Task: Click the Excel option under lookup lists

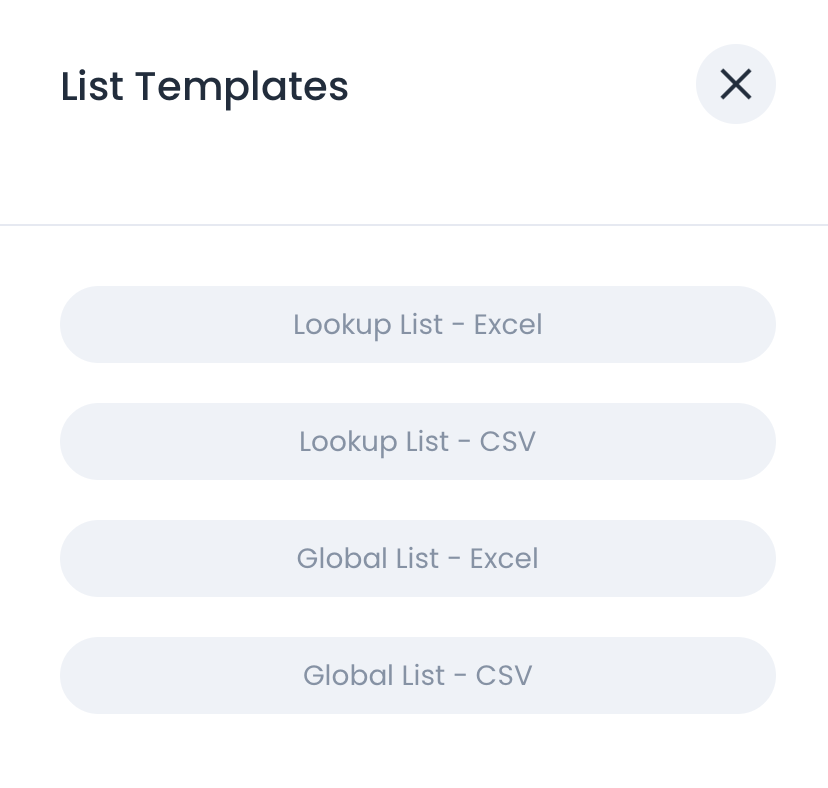Action: [417, 324]
